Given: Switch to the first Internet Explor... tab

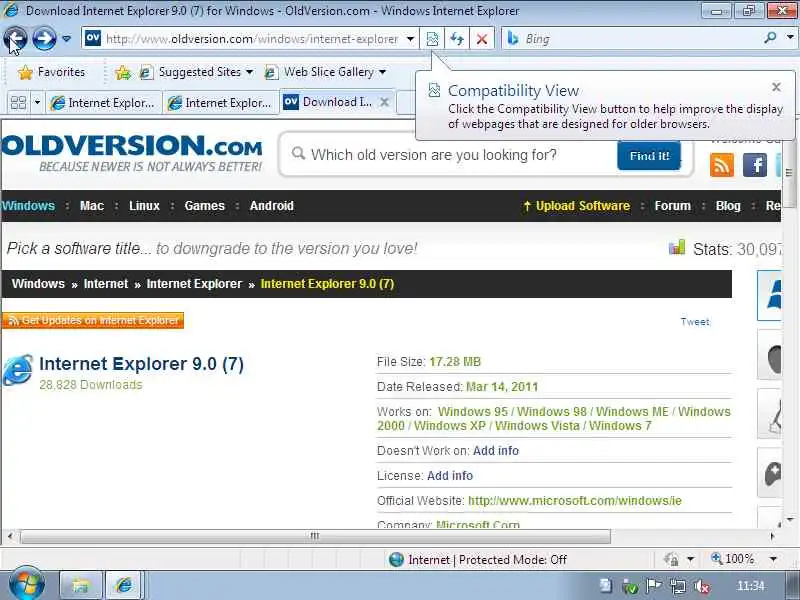Looking at the screenshot, I should click(x=104, y=103).
